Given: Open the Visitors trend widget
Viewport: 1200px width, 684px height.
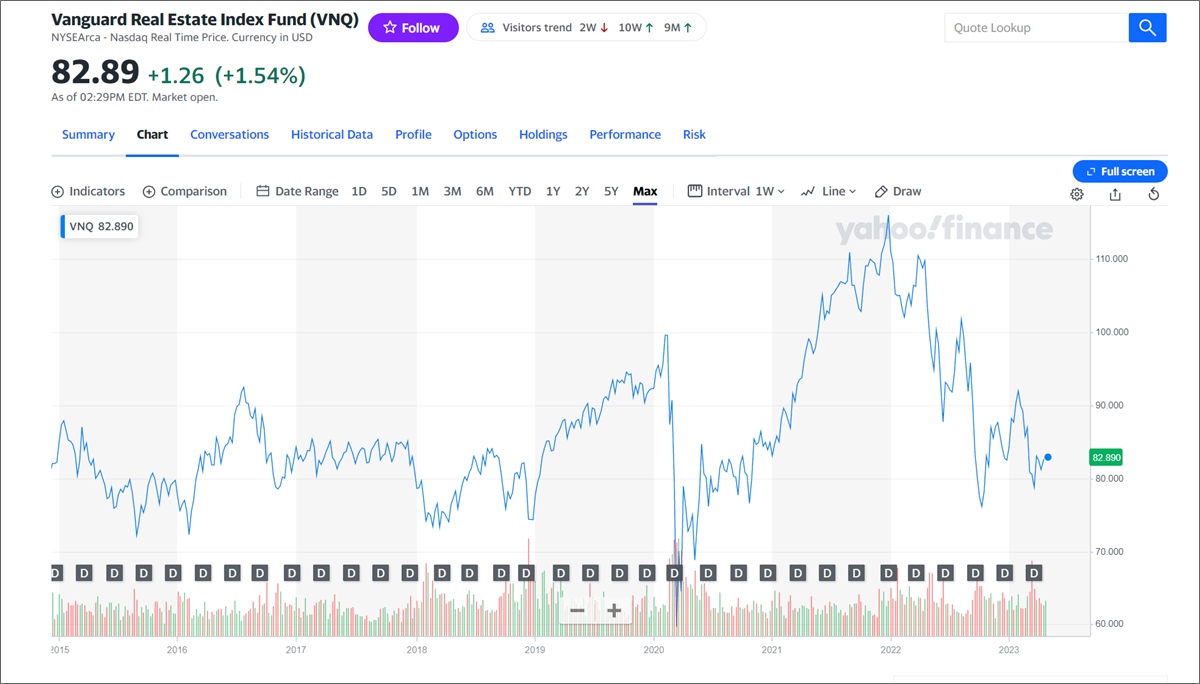Looking at the screenshot, I should 586,28.
